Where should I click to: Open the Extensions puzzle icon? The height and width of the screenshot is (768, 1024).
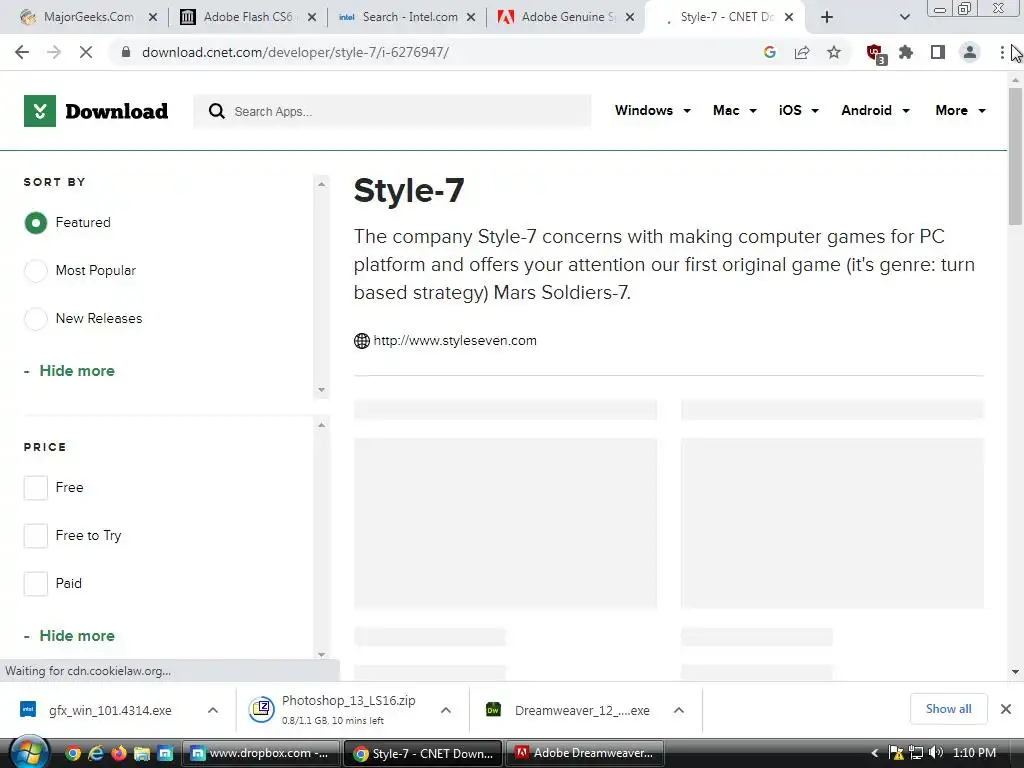pos(906,52)
